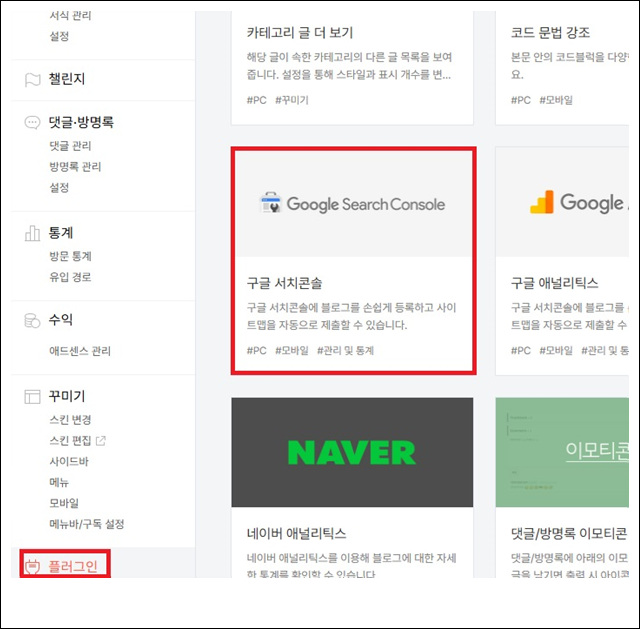This screenshot has width=640, height=629.
Task: Open 사이드바 settings
Action: click(69, 462)
